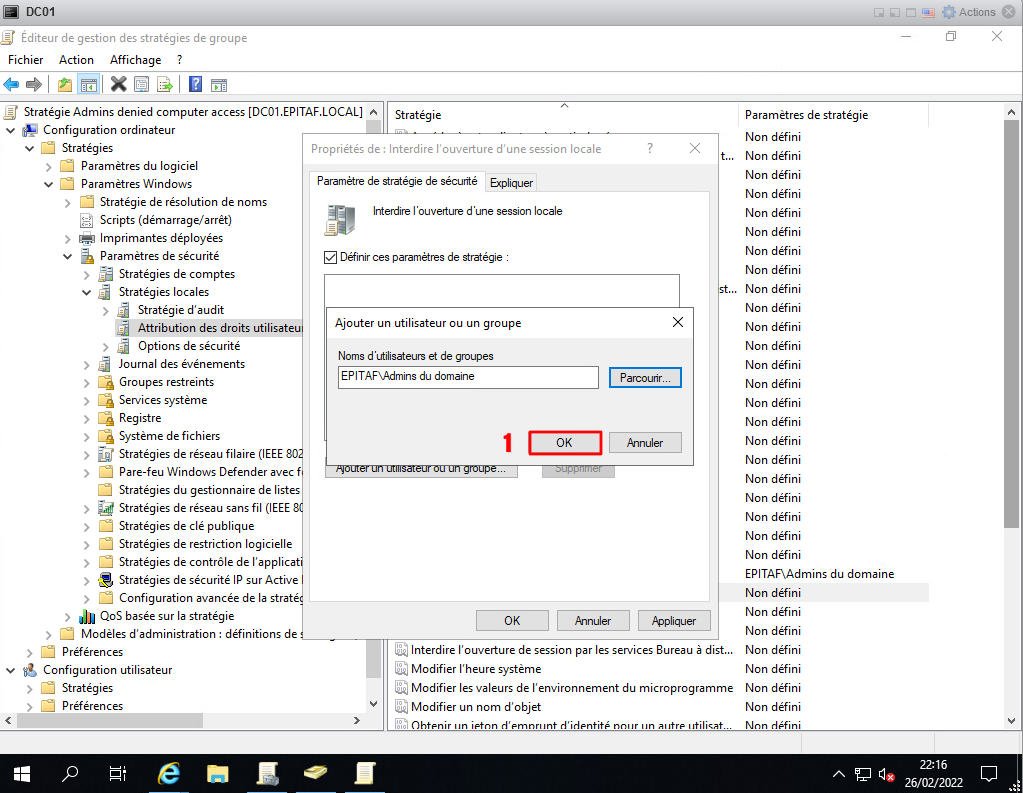
Task: Click the Properties toolbar icon
Action: coord(142,84)
